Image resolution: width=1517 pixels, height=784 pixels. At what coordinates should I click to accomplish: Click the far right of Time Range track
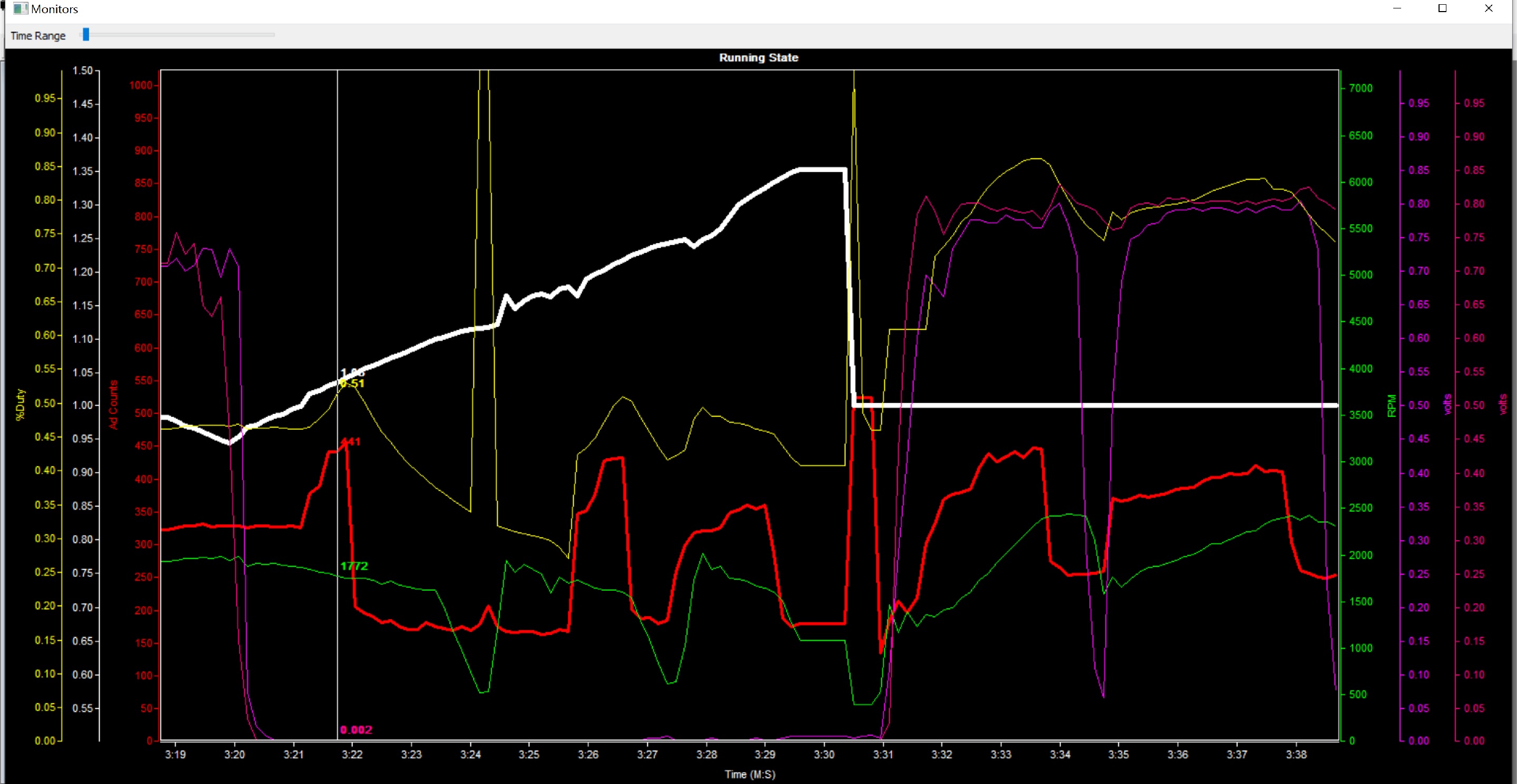click(x=272, y=35)
